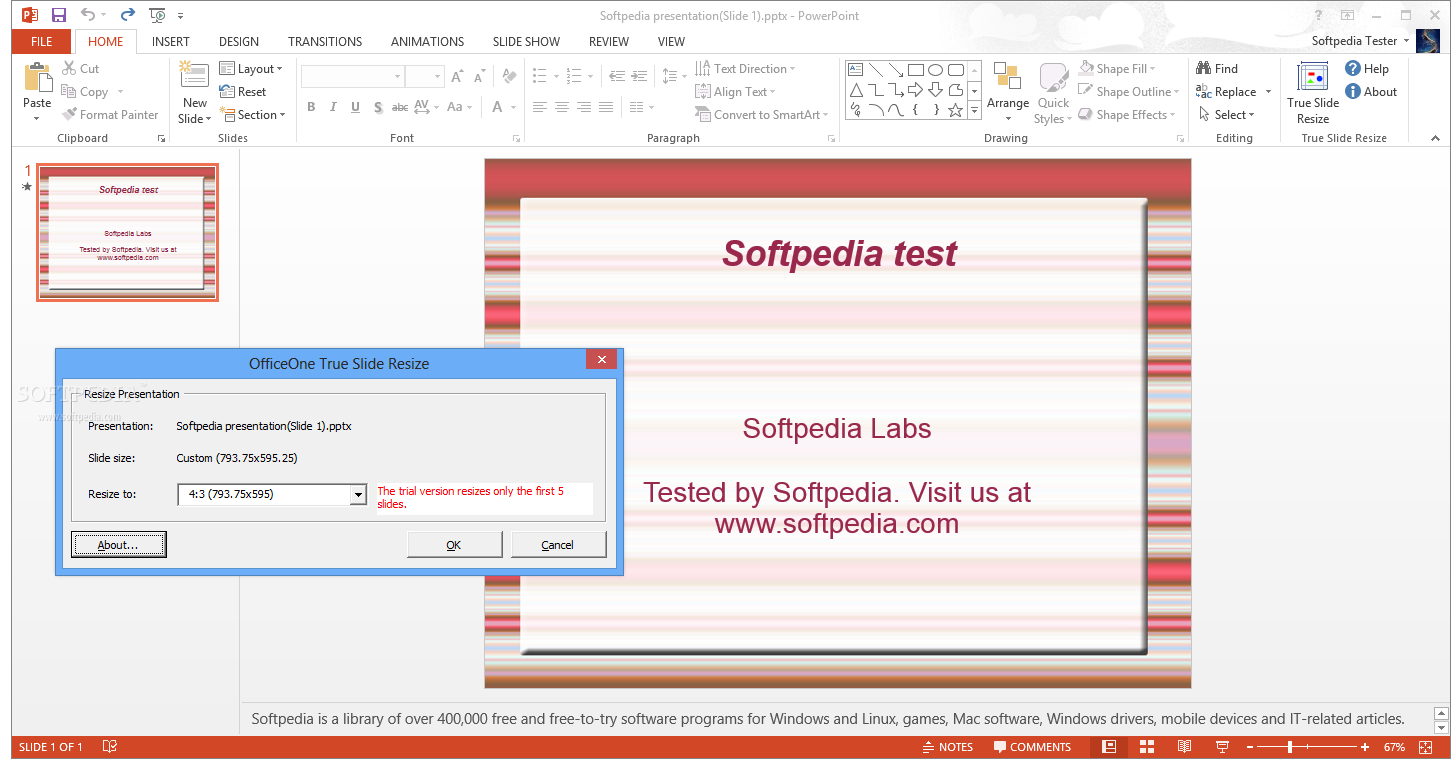Expand the shapes gallery More arrow

(x=974, y=112)
